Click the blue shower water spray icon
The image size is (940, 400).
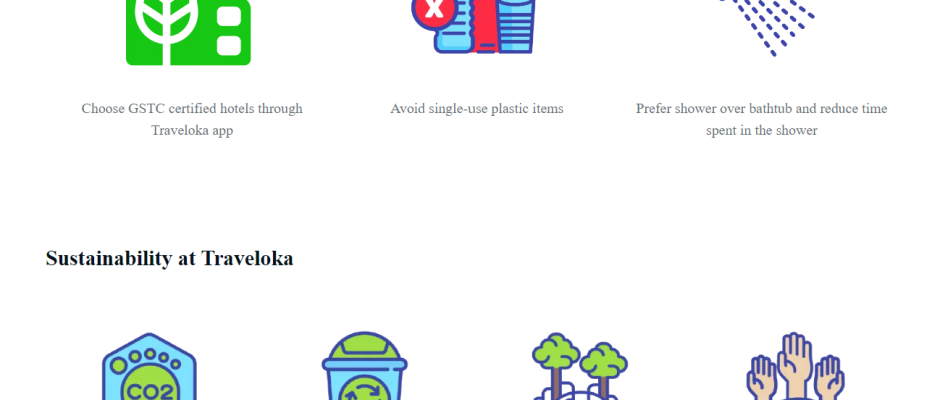[x=769, y=28]
